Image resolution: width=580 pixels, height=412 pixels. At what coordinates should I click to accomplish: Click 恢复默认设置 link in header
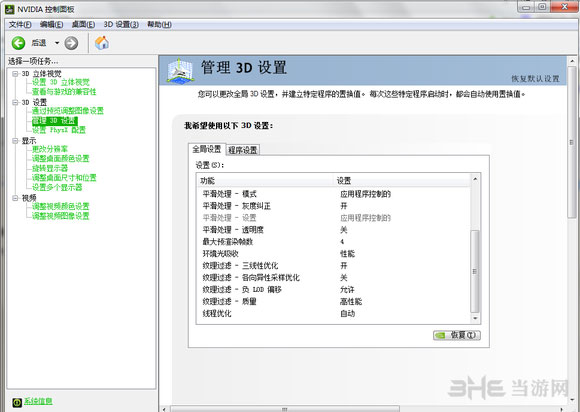pos(535,79)
